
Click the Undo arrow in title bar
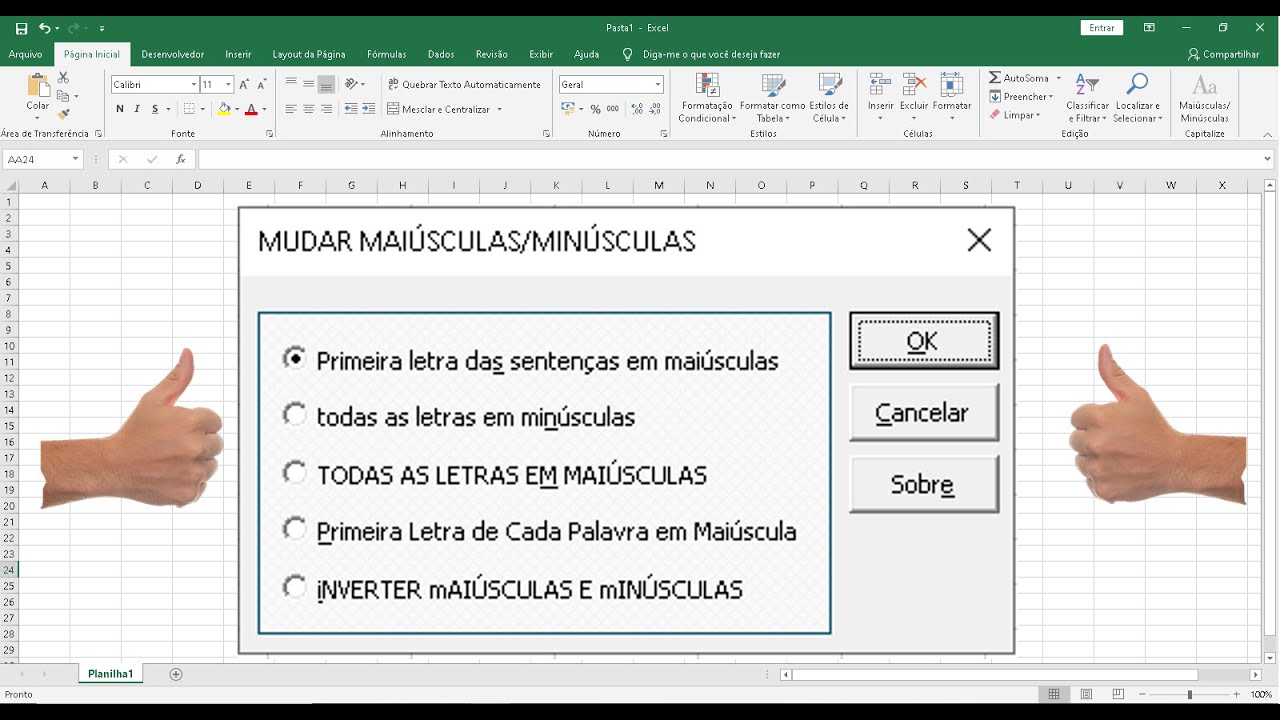point(45,28)
